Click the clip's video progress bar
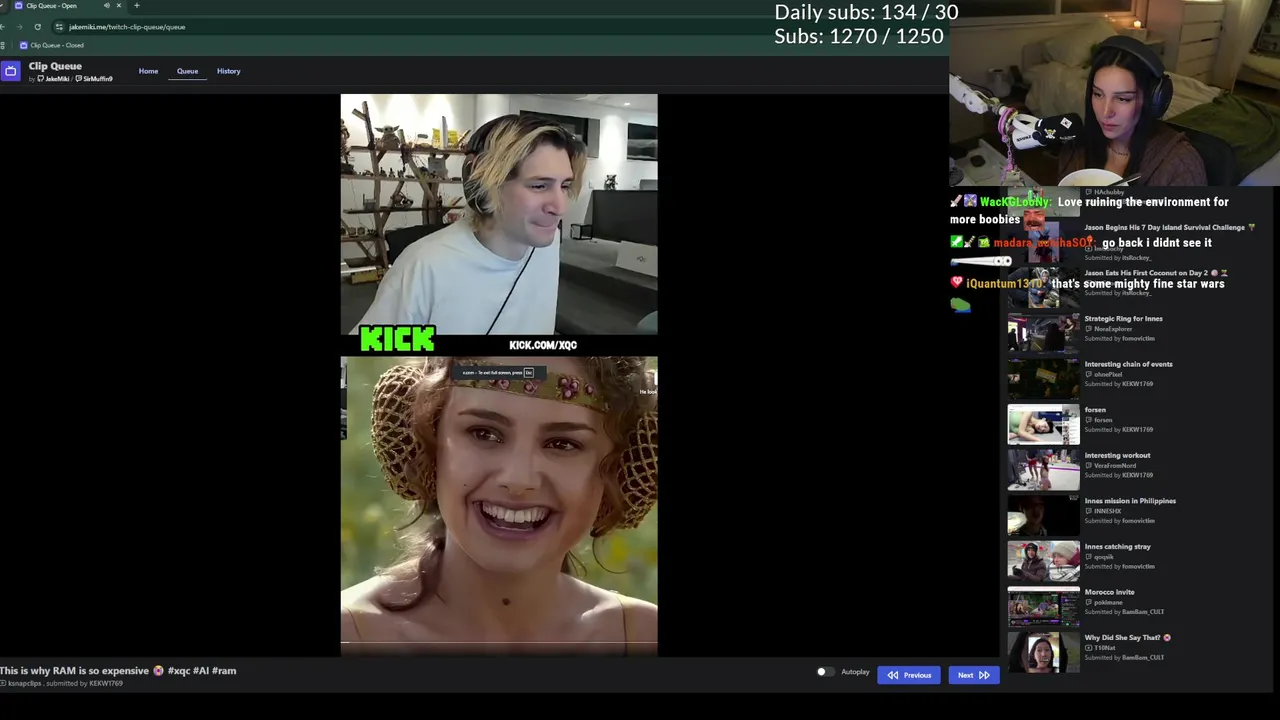Viewport: 1280px width, 720px height. pyautogui.click(x=499, y=643)
